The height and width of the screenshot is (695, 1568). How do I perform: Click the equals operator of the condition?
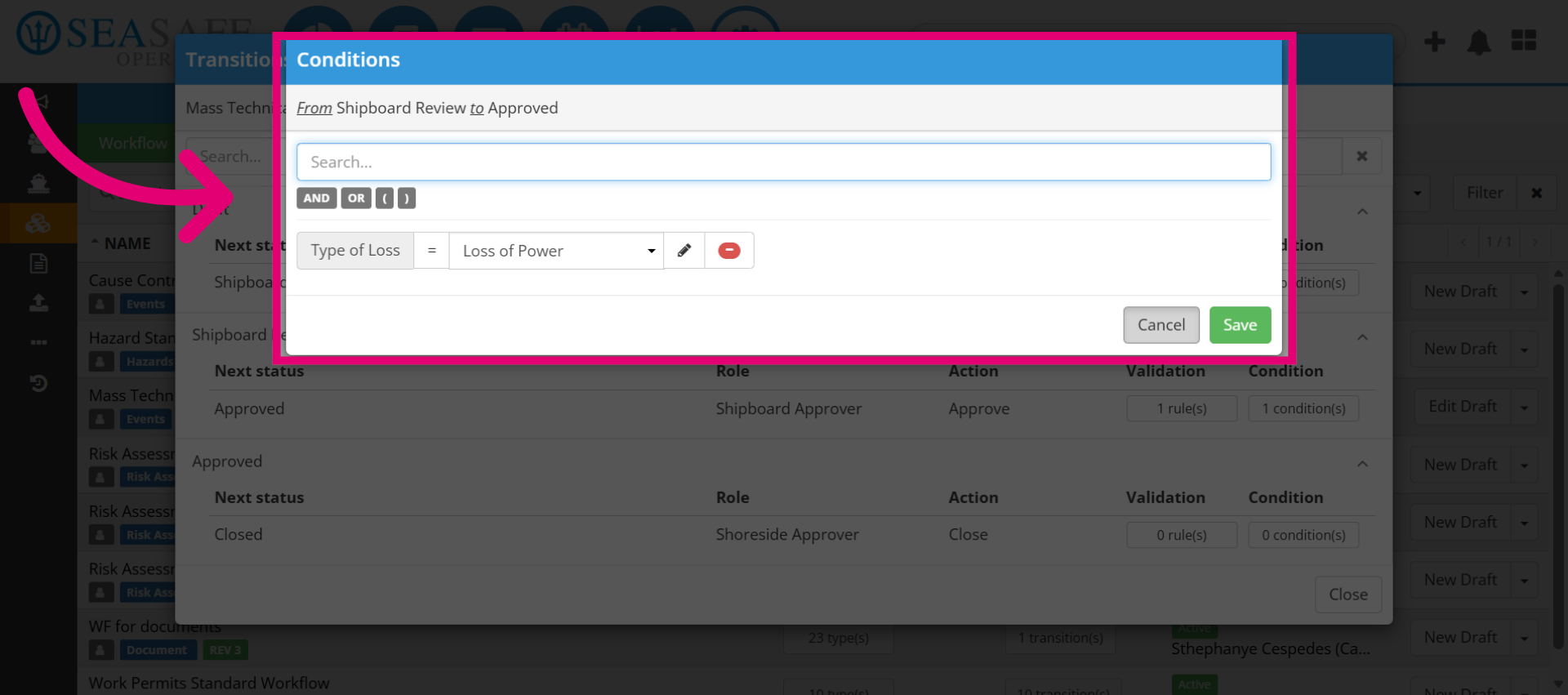(x=432, y=251)
